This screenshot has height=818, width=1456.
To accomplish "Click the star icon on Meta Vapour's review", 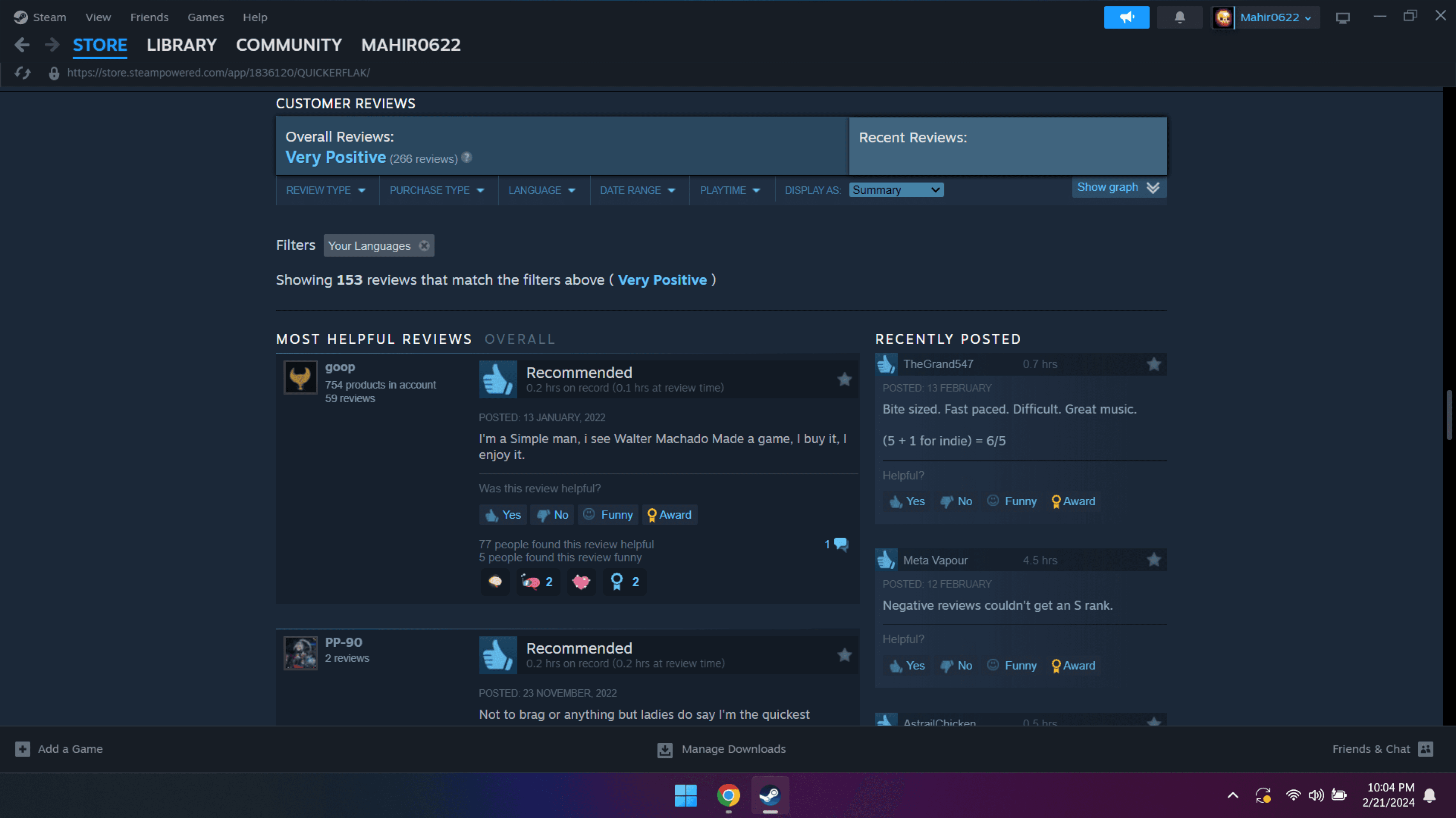I will (x=1154, y=560).
